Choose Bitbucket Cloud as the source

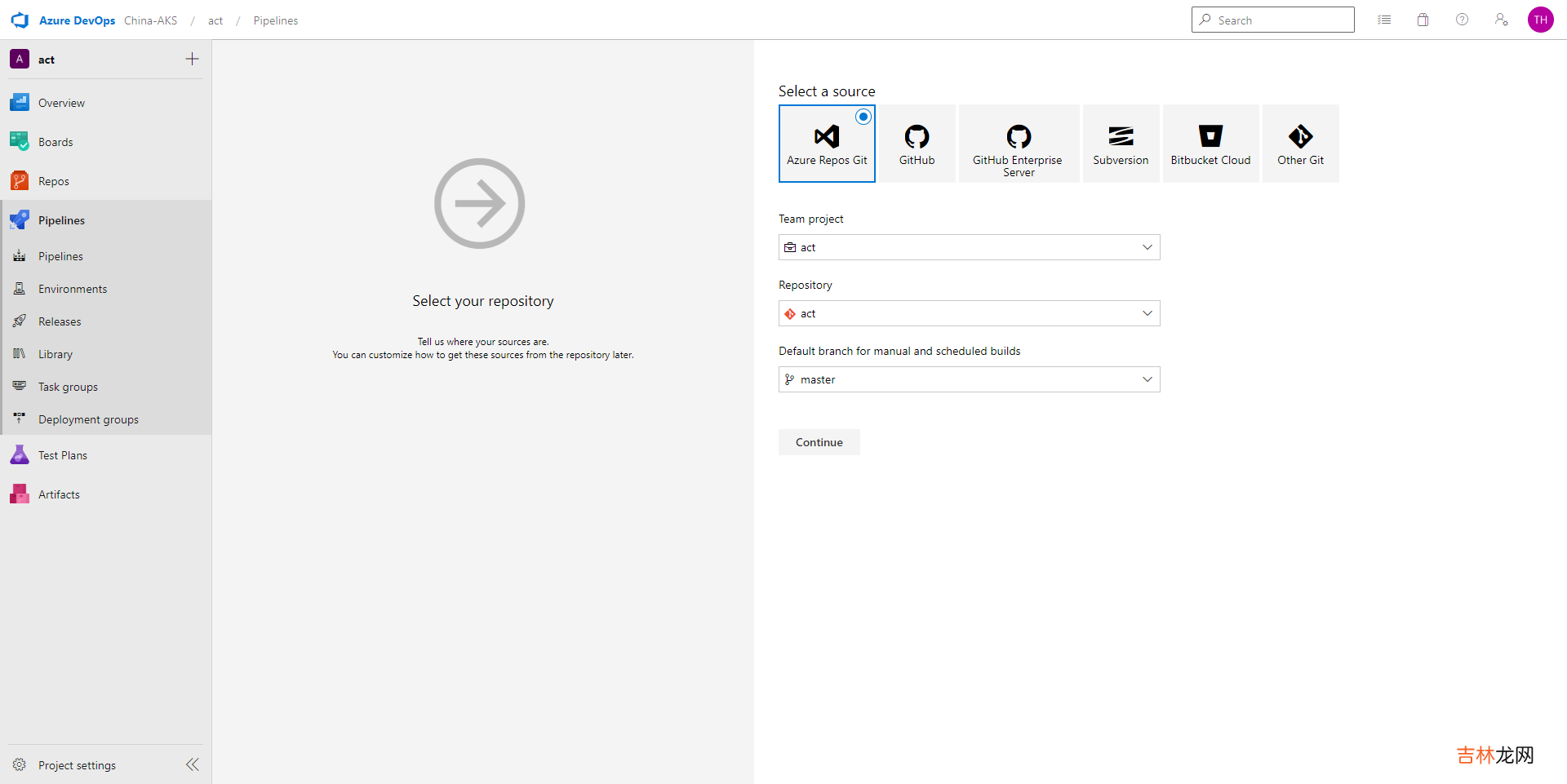tap(1211, 144)
